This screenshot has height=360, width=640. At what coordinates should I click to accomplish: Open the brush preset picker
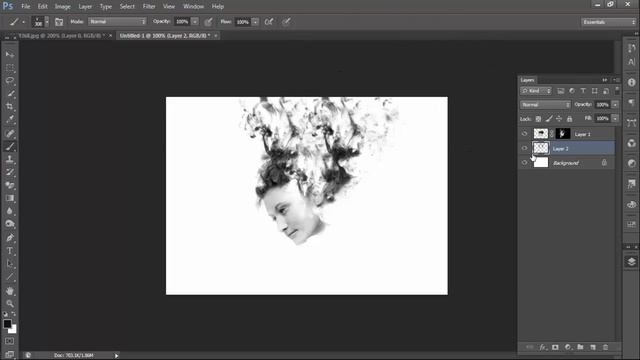pos(41,22)
